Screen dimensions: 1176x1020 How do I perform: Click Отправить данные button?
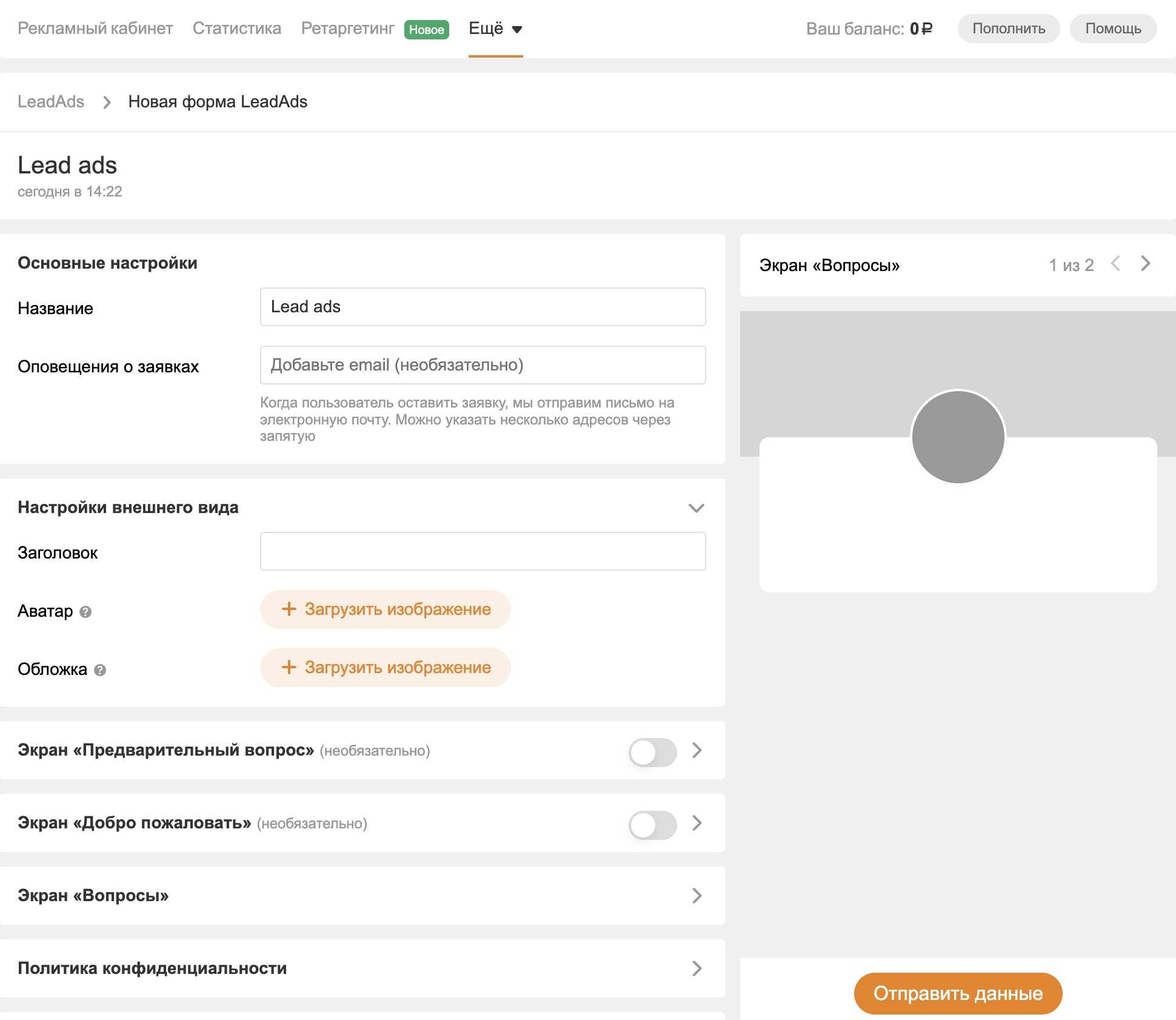[x=958, y=993]
